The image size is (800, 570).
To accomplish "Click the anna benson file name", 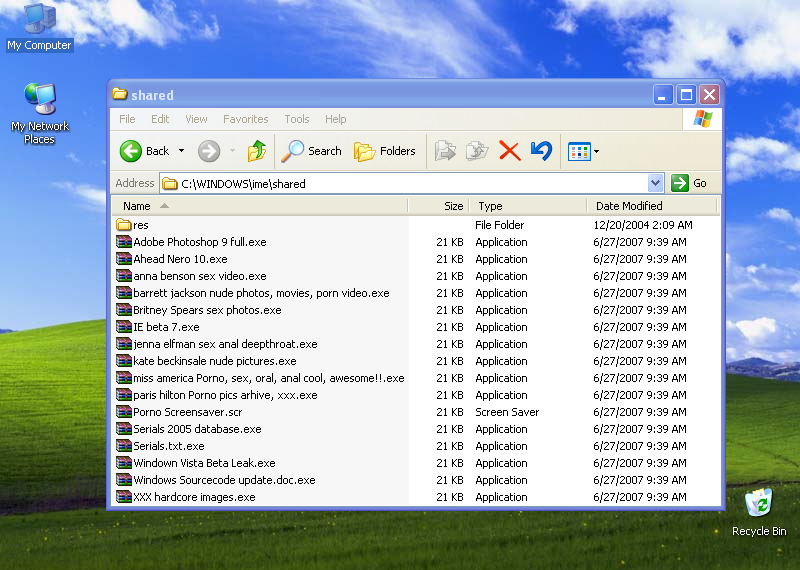I will [199, 276].
